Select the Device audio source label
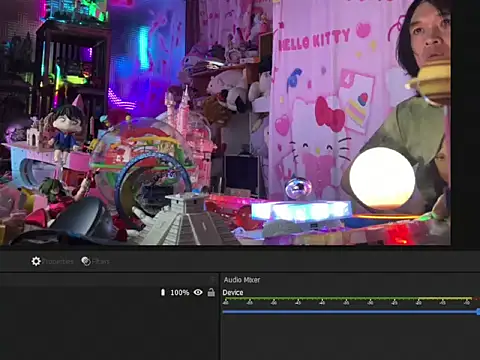This screenshot has width=480, height=360. (233, 293)
